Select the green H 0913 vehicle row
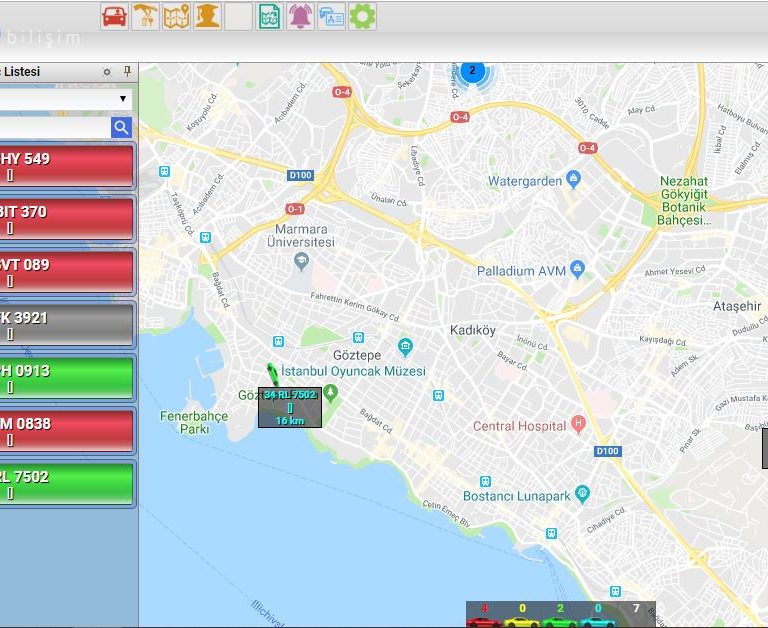Image resolution: width=768 pixels, height=628 pixels. [x=66, y=378]
